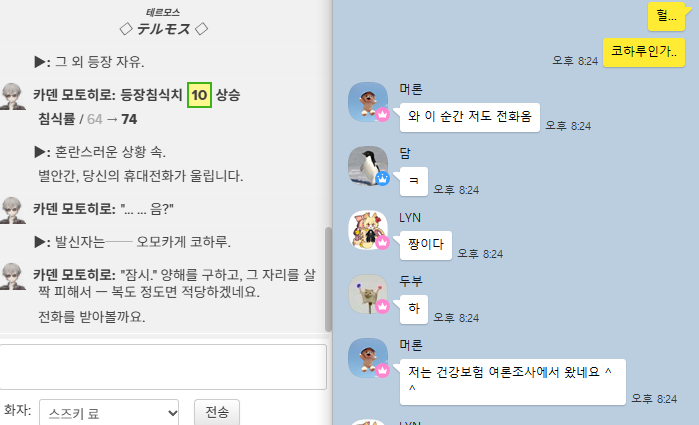This screenshot has height=425, width=699.
Task: Click the 짱이다 chat bubble from LYN
Action: pos(426,245)
